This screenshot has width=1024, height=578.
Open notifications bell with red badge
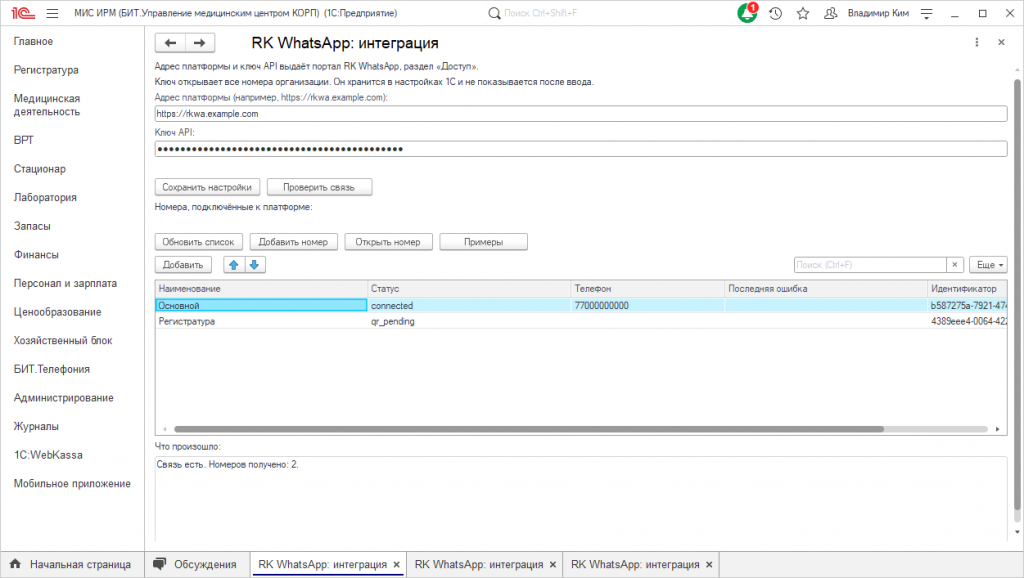(747, 12)
